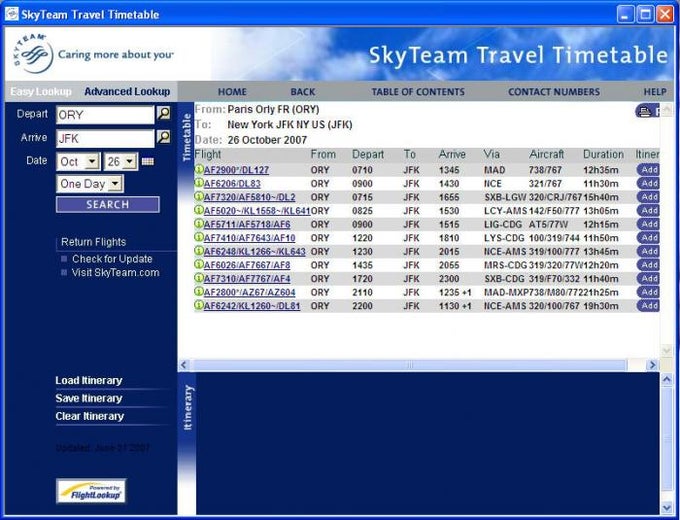Open TABLE OF CONTENTS
The width and height of the screenshot is (680, 520).
point(418,92)
